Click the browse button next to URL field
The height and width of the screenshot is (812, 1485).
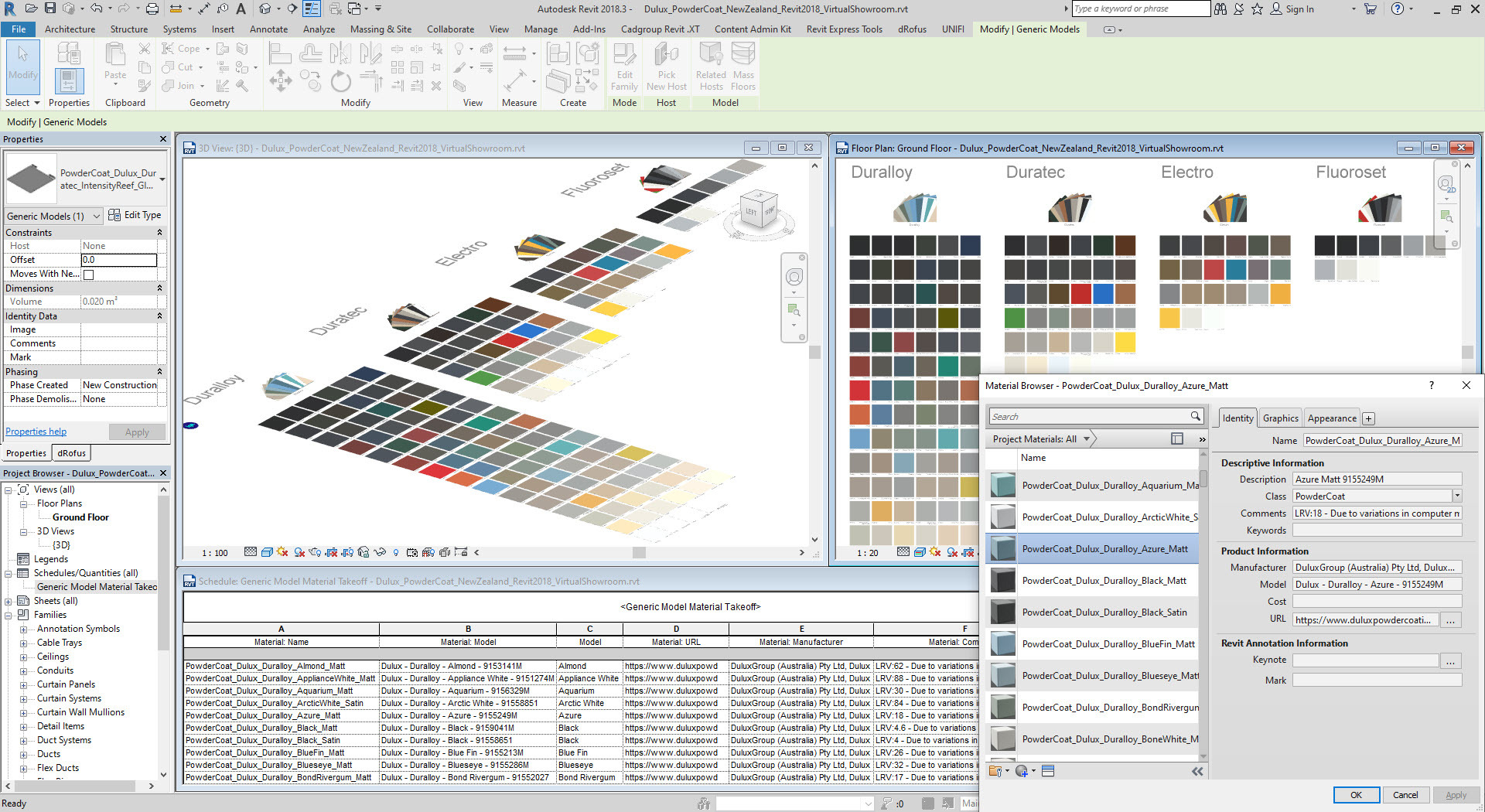[x=1451, y=619]
